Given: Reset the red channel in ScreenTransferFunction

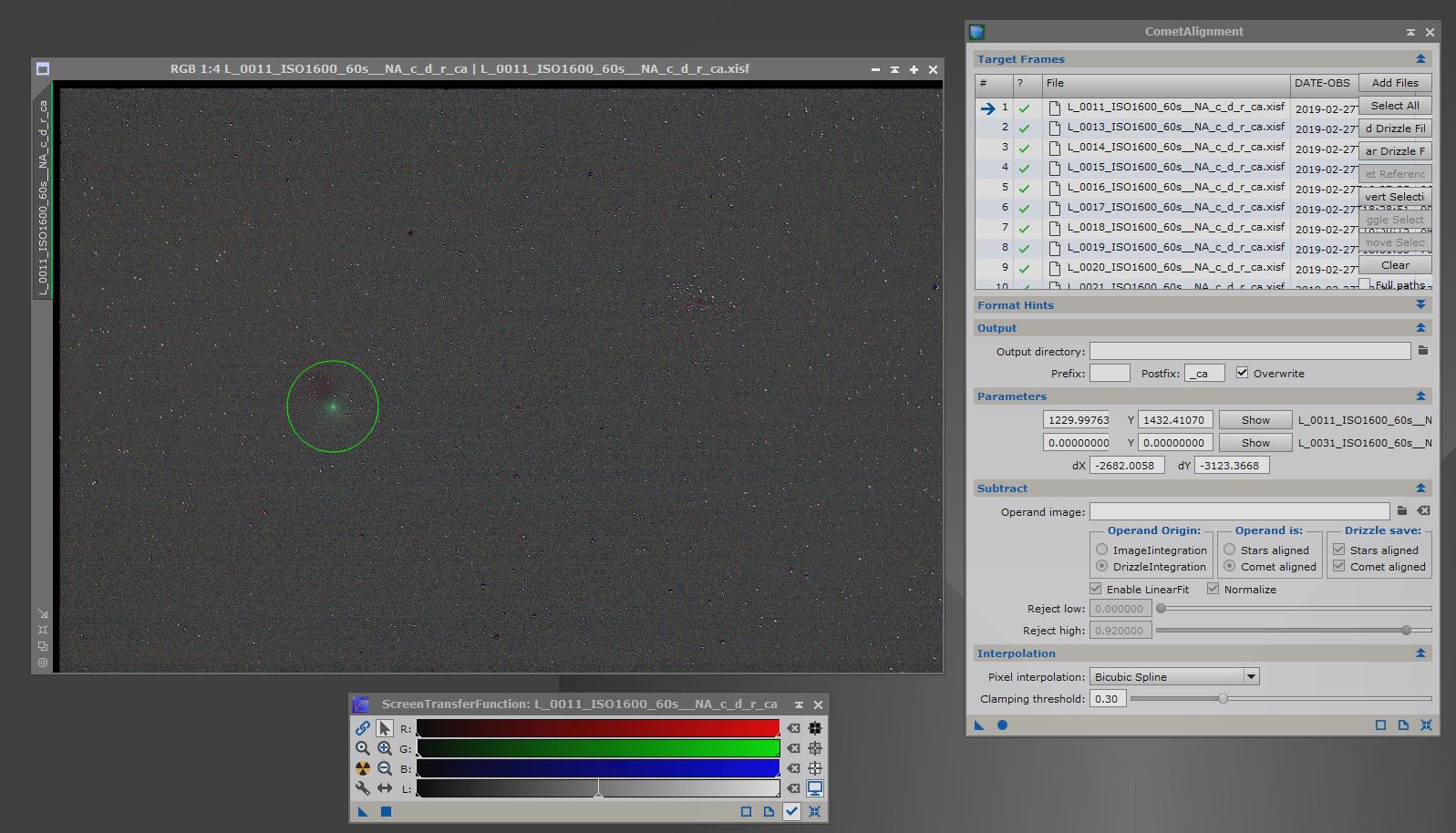Looking at the screenshot, I should pyautogui.click(x=794, y=728).
